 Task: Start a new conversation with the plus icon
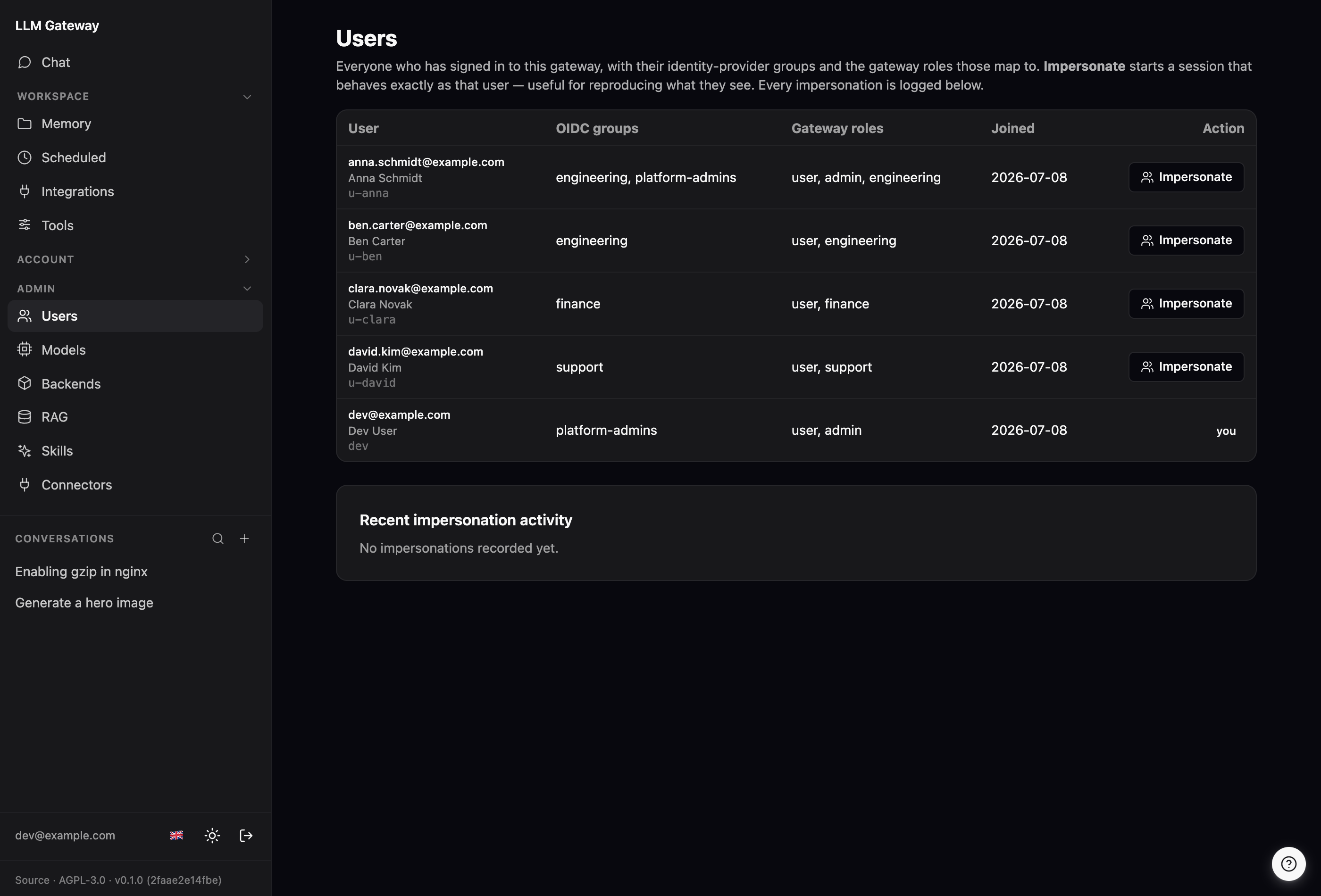coord(244,539)
